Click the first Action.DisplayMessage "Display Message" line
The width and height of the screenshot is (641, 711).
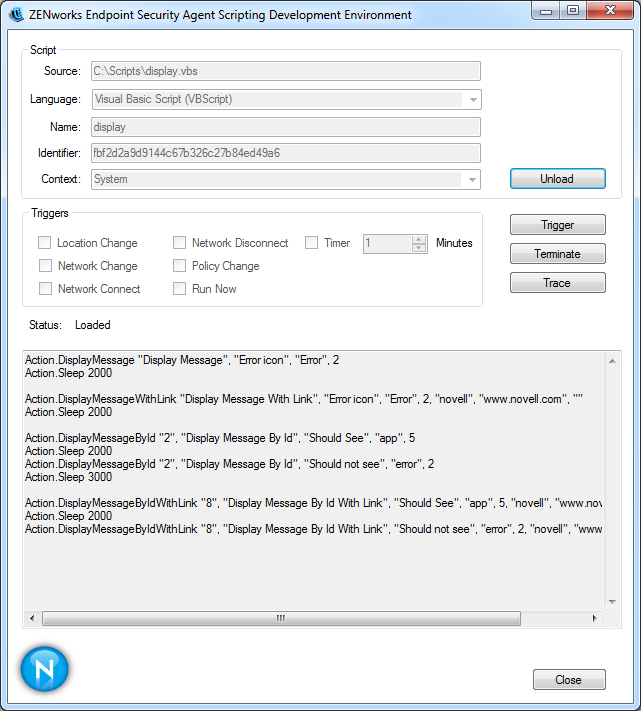click(182, 360)
